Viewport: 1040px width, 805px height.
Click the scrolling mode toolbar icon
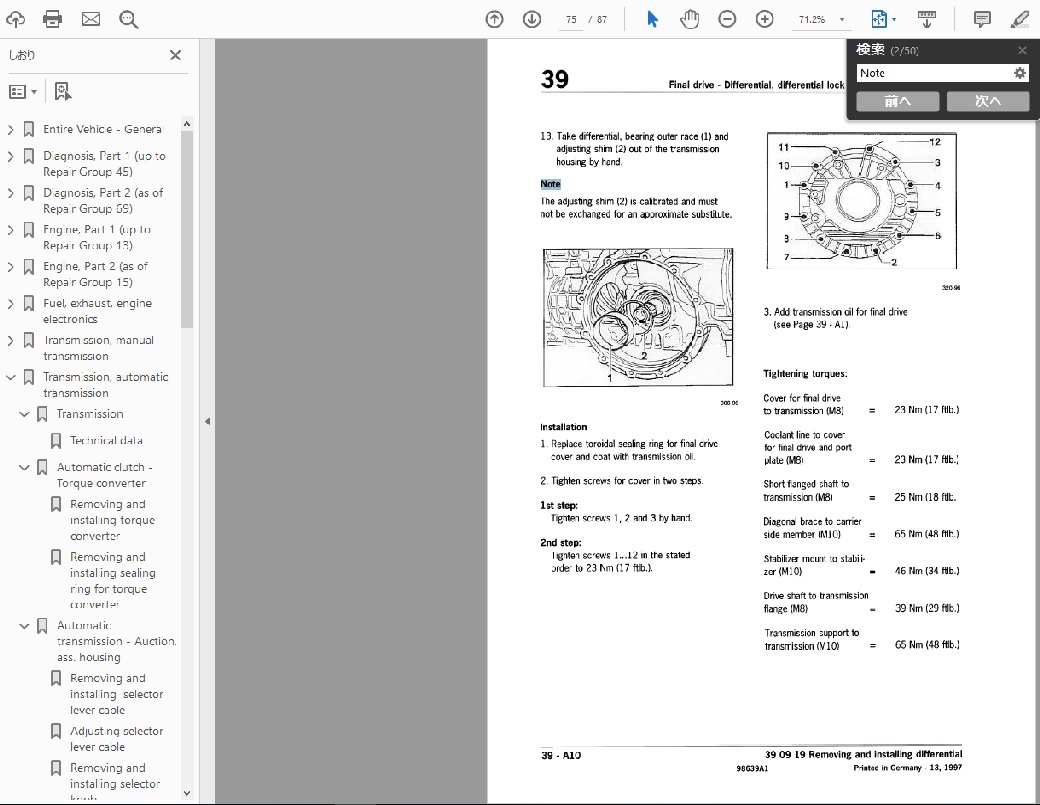point(927,19)
